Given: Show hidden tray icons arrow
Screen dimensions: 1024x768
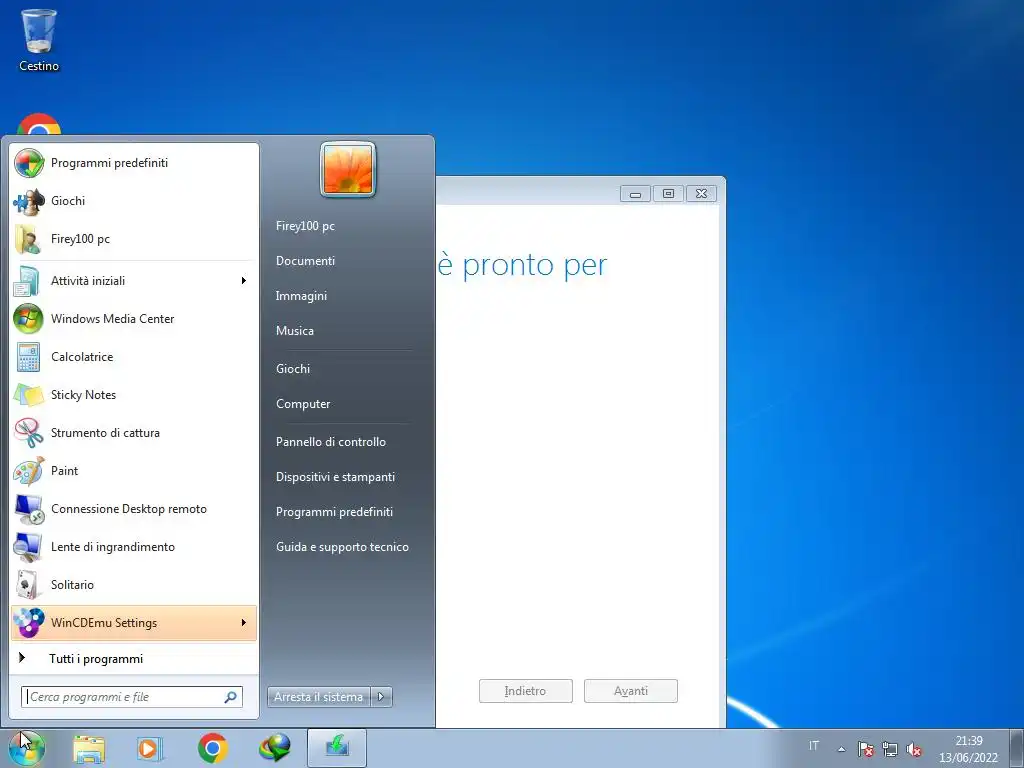Looking at the screenshot, I should [841, 749].
